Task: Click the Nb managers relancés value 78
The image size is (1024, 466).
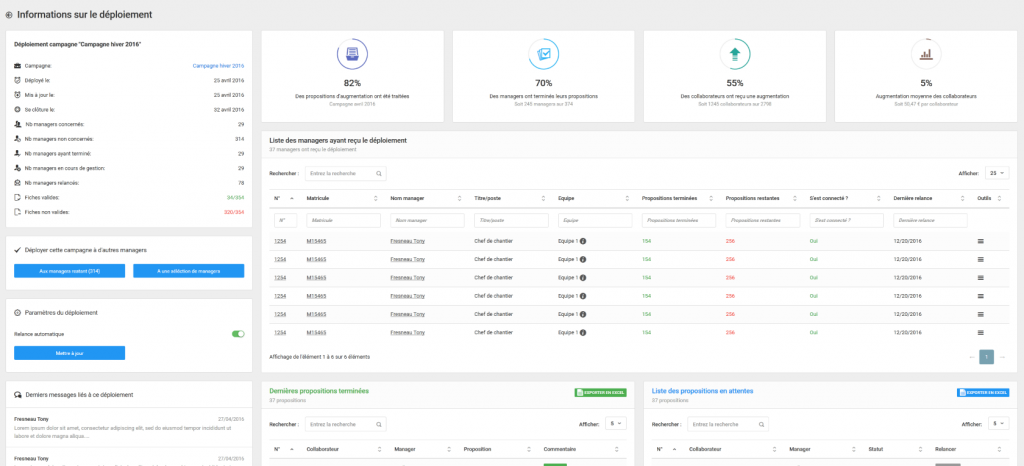Action: click(x=241, y=183)
